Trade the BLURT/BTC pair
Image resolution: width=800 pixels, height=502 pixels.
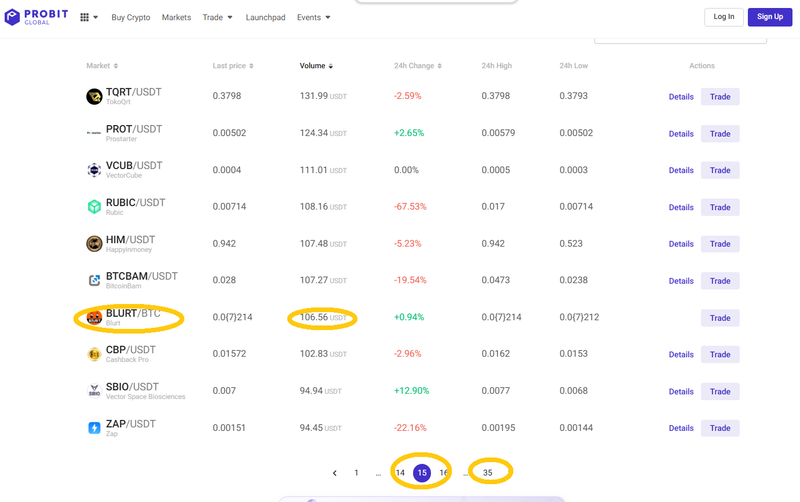(720, 318)
